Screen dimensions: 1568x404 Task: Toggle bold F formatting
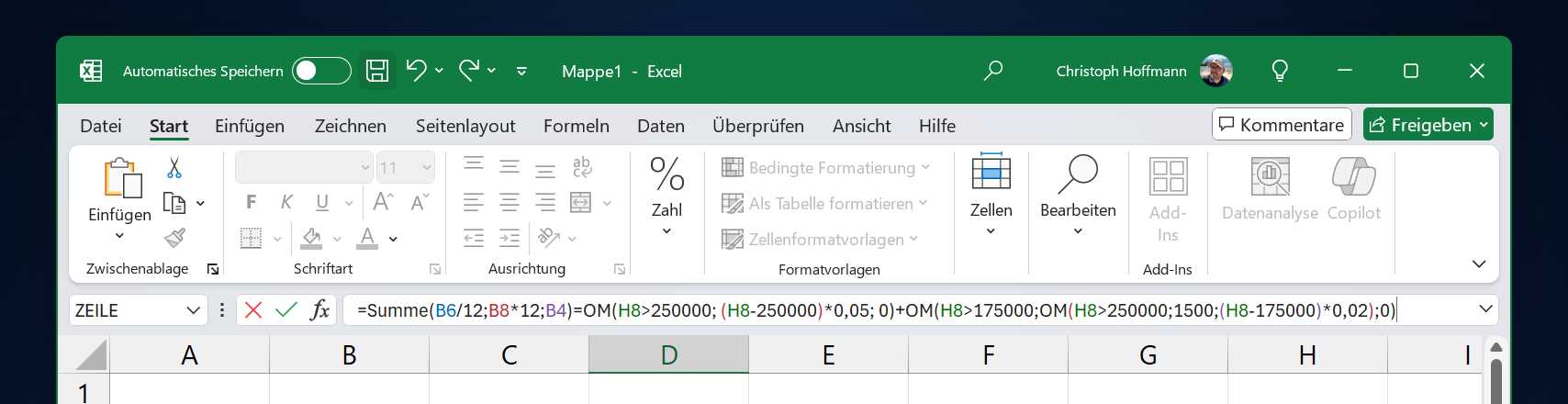(251, 202)
